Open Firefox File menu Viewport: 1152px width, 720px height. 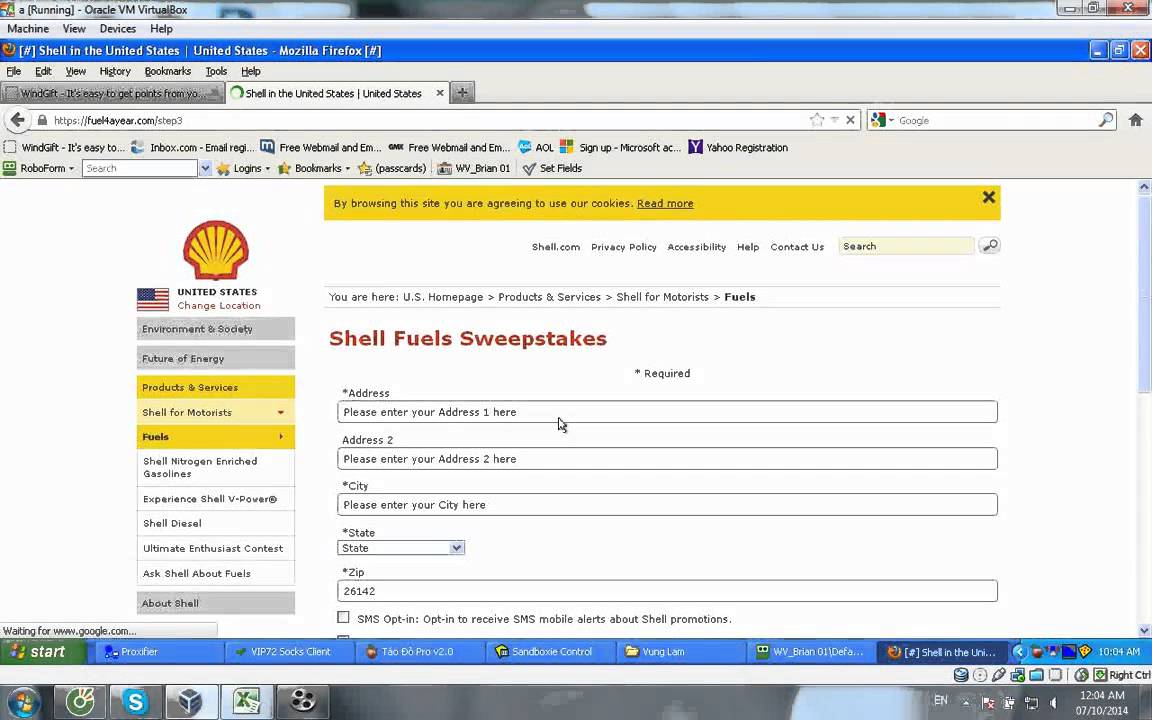13,71
